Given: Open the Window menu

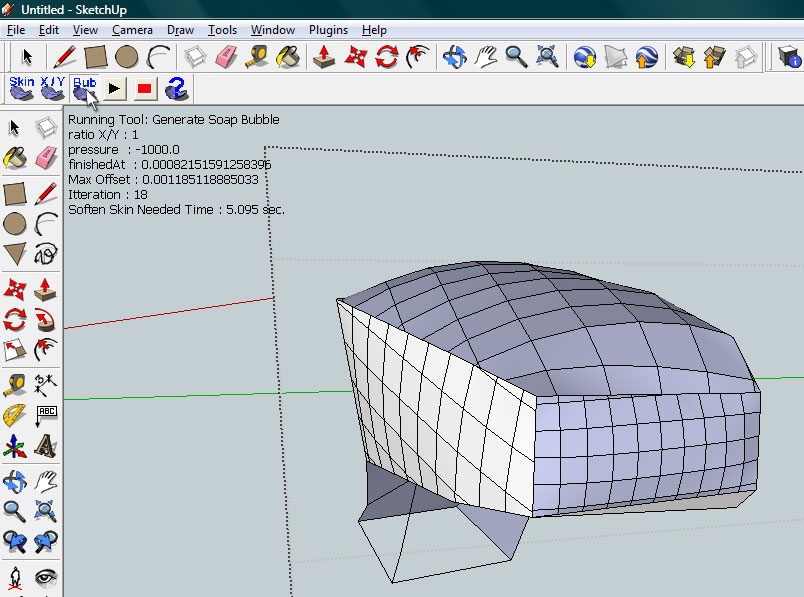Looking at the screenshot, I should point(272,30).
